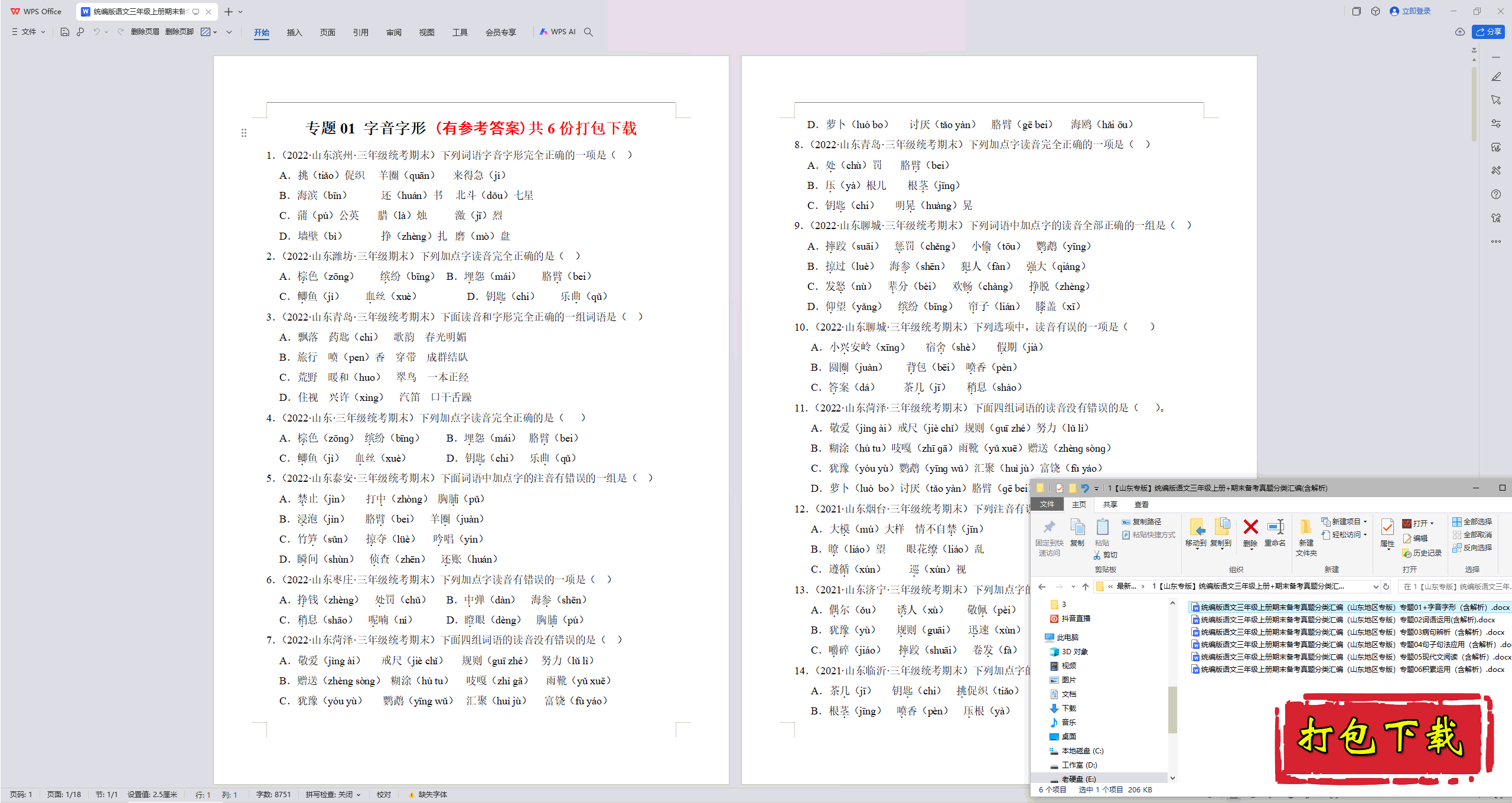Click 反向选择 in Explorer ribbon
Image resolution: width=1512 pixels, height=803 pixels.
tap(1472, 547)
